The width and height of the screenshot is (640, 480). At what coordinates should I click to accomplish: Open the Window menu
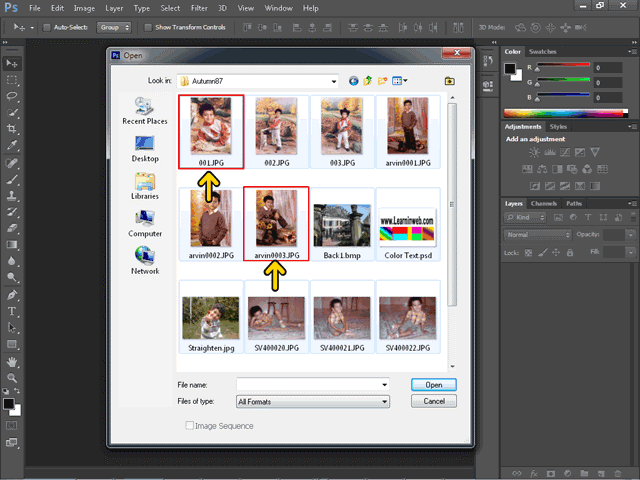coord(278,8)
